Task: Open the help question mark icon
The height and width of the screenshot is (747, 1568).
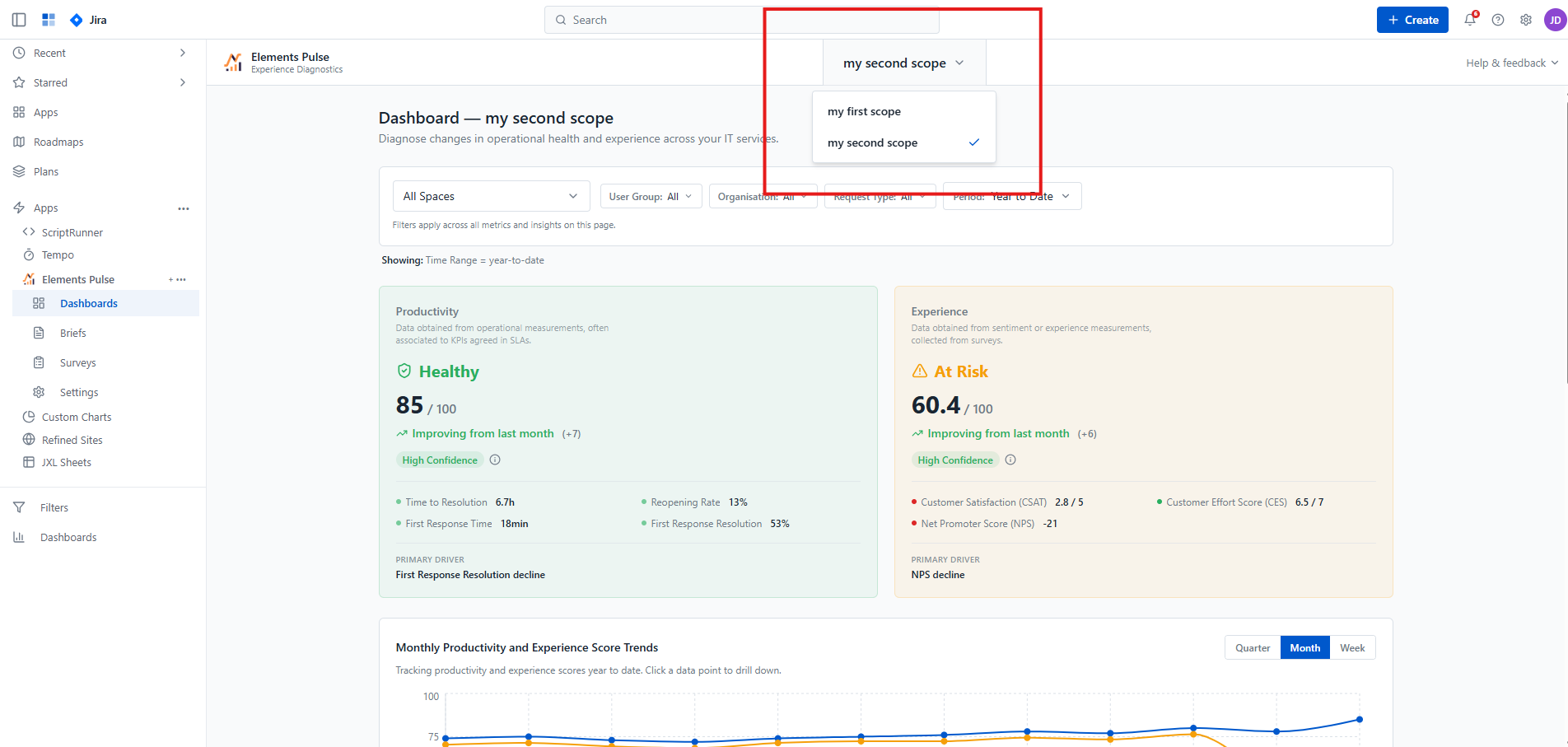Action: (x=1498, y=20)
